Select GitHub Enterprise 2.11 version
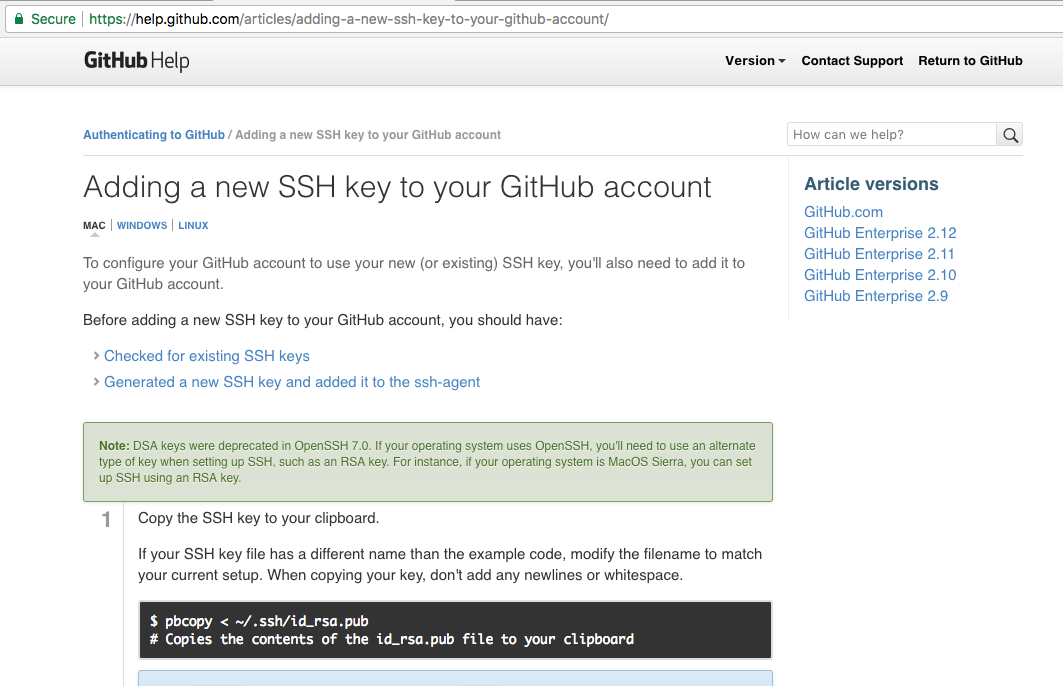Image resolution: width=1063 pixels, height=686 pixels. 879,254
